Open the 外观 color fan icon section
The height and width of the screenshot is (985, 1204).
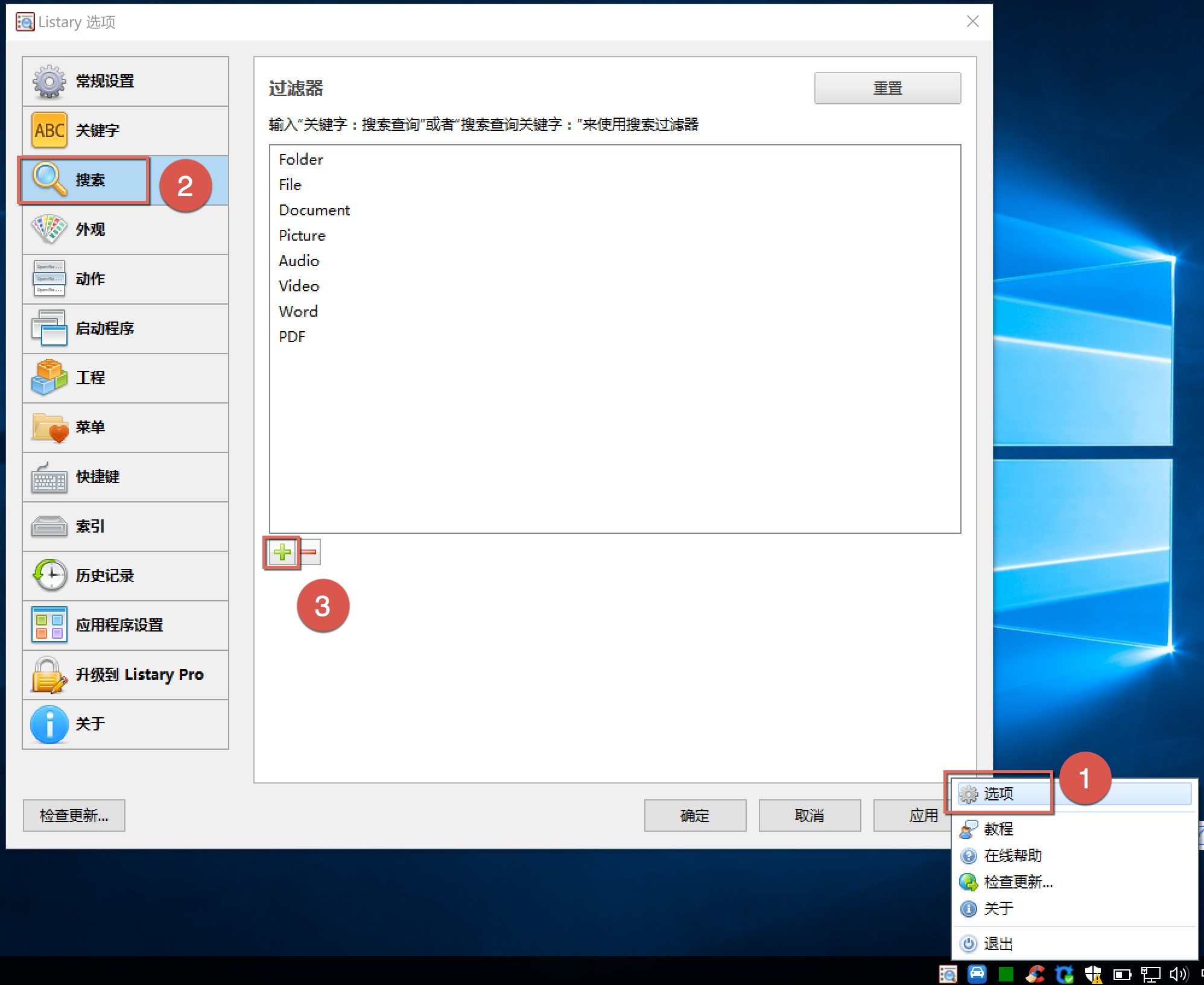coord(125,230)
